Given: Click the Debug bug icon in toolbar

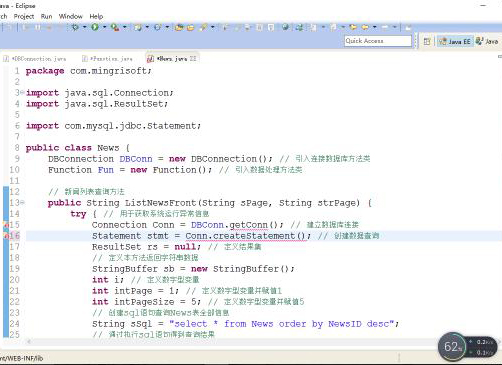Looking at the screenshot, I should (x=75, y=27).
